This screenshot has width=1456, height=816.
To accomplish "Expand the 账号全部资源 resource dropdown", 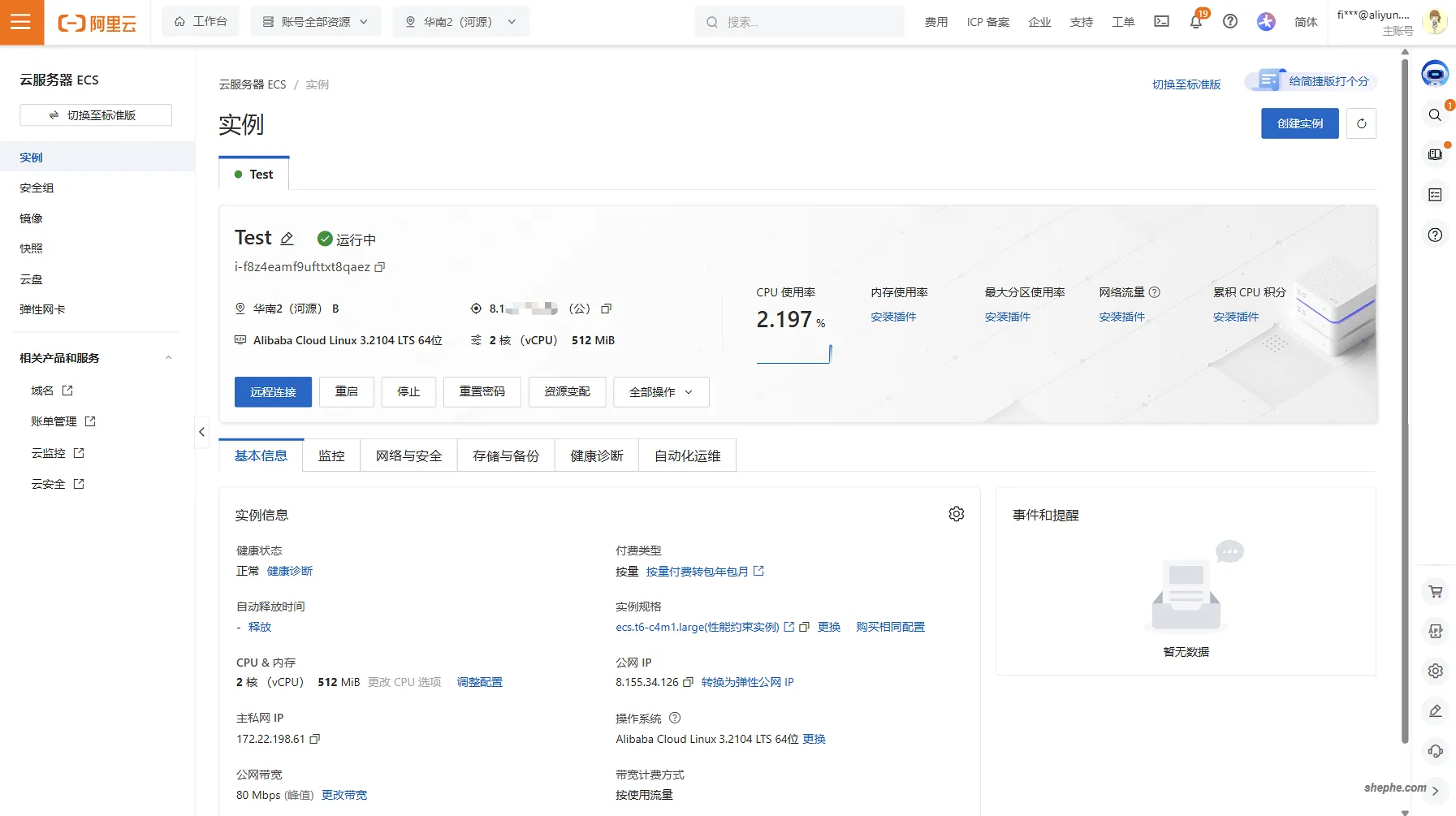I will pos(316,21).
